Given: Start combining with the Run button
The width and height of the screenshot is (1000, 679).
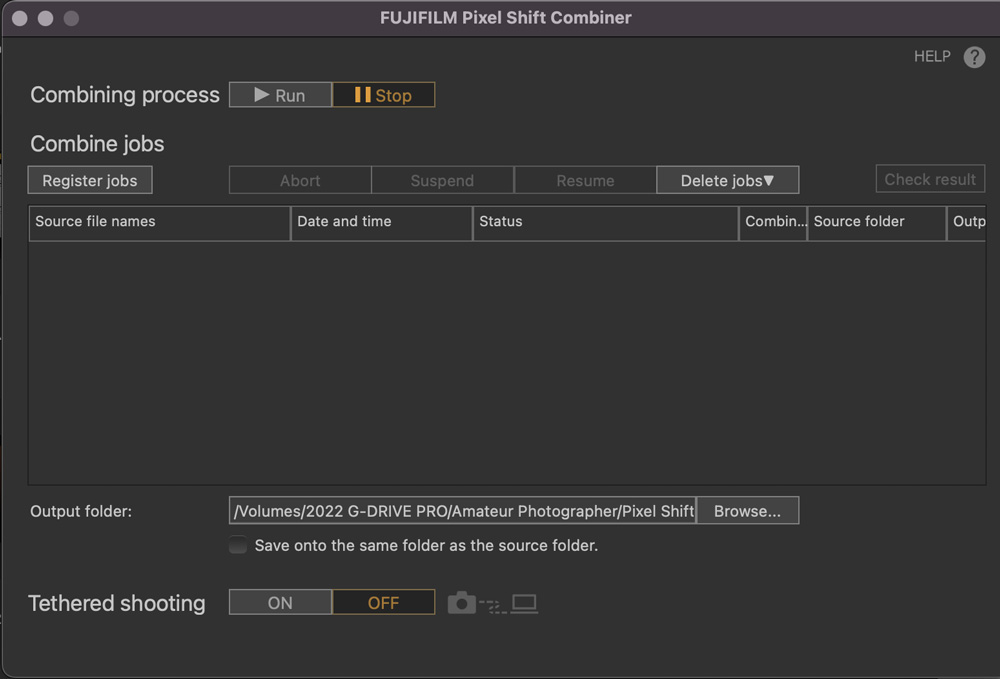Looking at the screenshot, I should [281, 95].
